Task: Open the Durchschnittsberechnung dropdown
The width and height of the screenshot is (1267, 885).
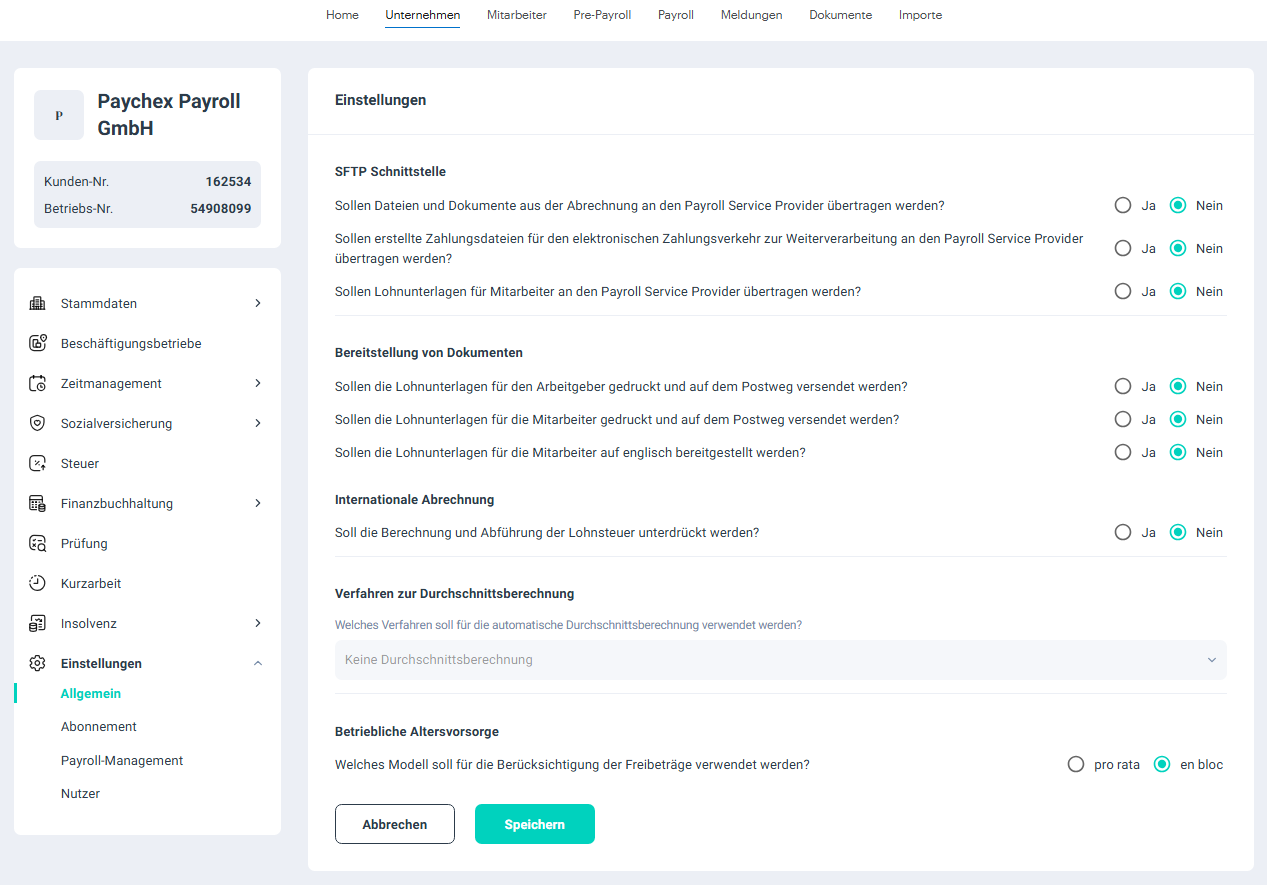Action: tap(780, 660)
